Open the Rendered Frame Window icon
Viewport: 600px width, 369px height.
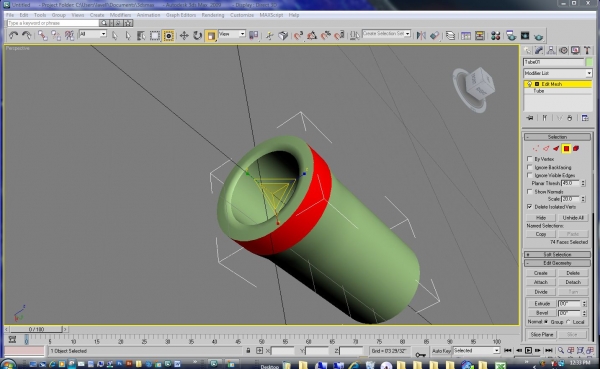525,36
